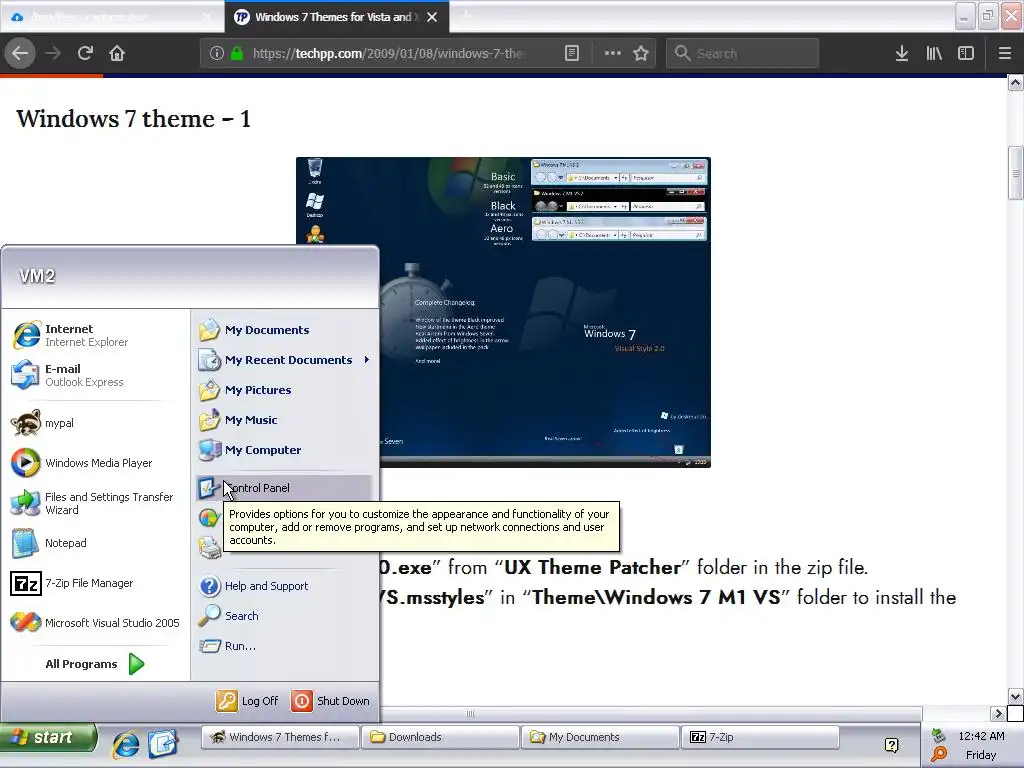The width and height of the screenshot is (1024, 768).
Task: Click the network tray icon
Action: tap(938, 735)
